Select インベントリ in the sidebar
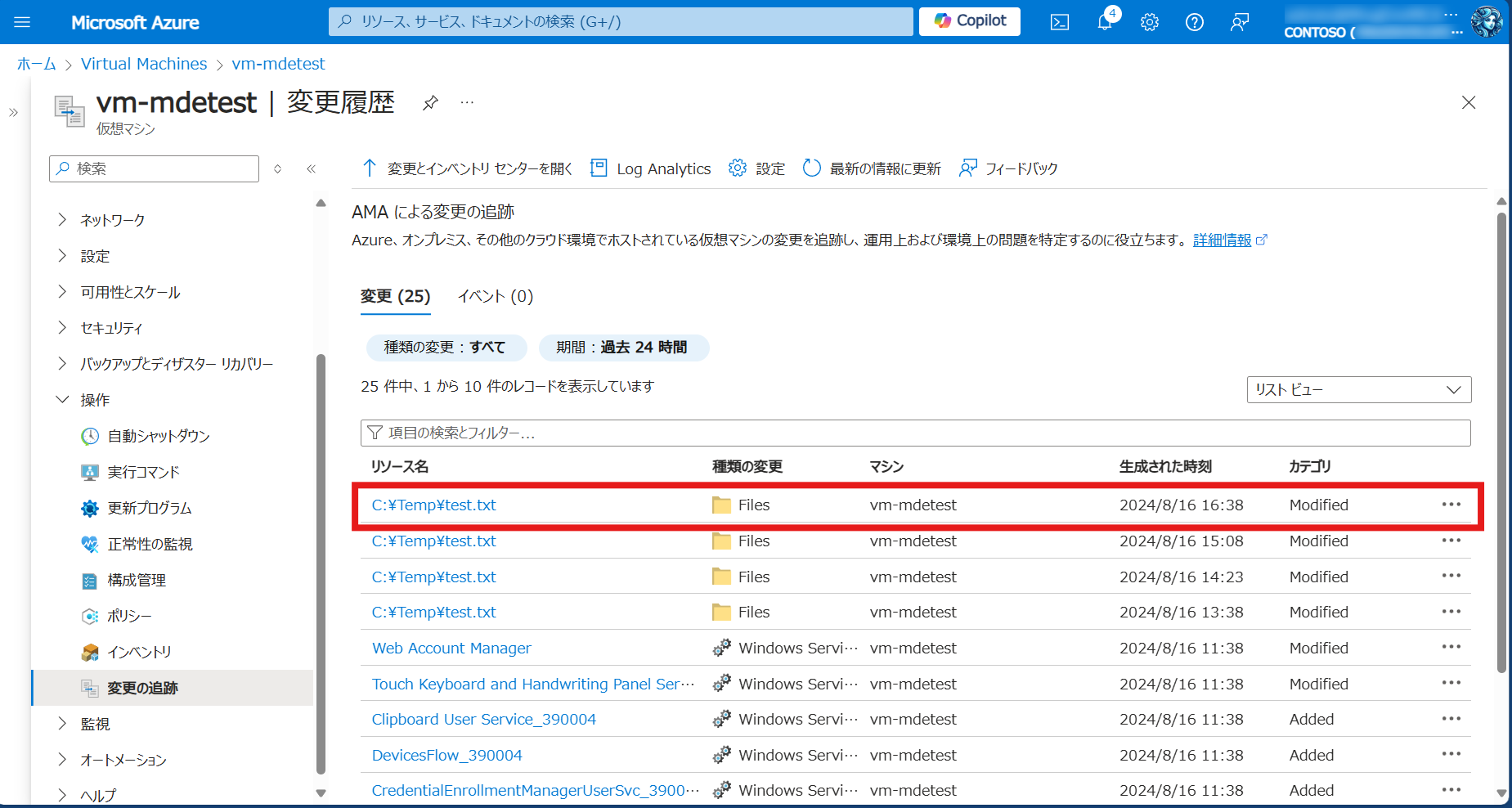Image resolution: width=1512 pixels, height=808 pixels. [139, 652]
